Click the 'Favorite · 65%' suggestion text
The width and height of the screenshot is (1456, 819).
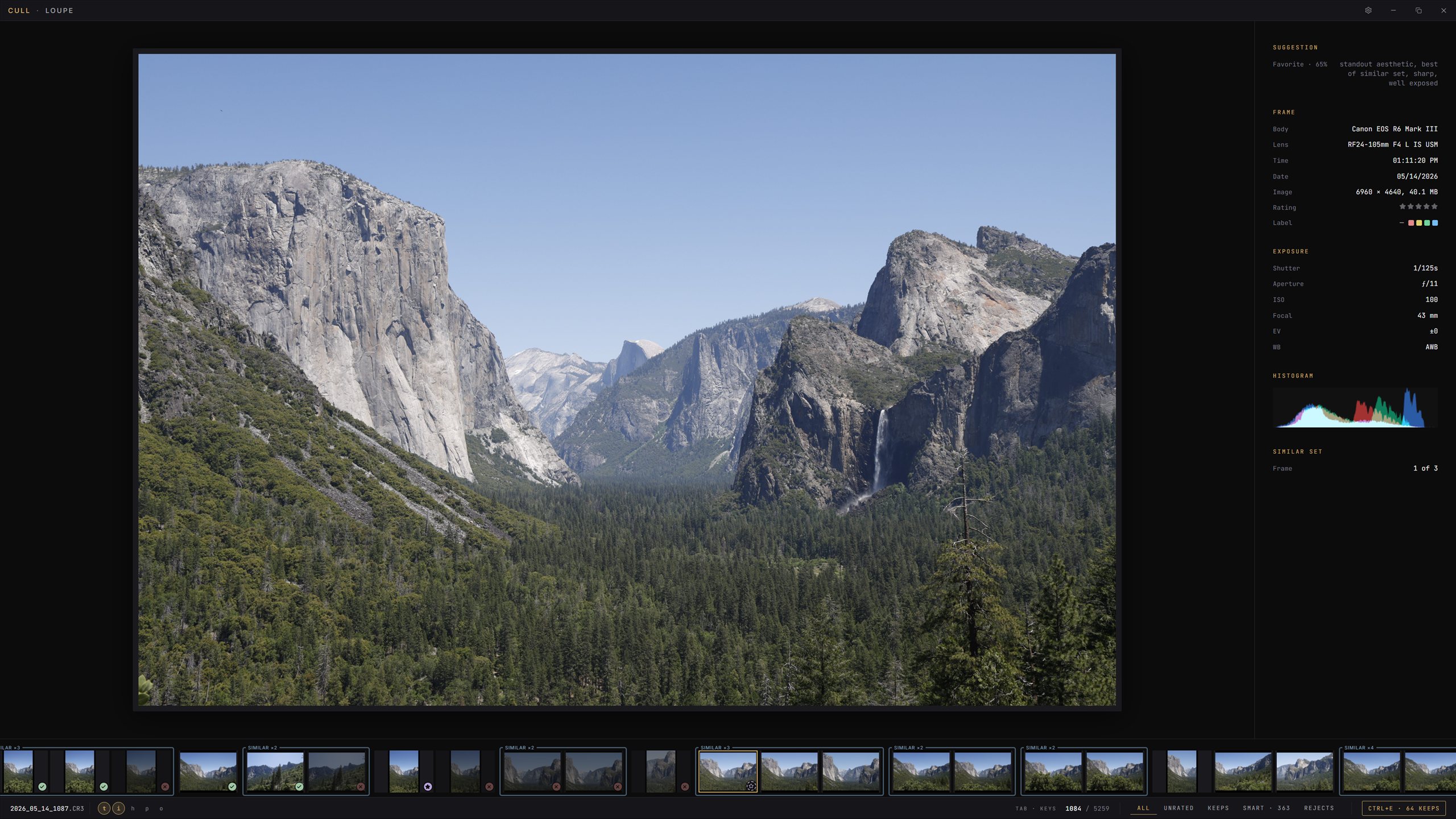[x=1300, y=64]
